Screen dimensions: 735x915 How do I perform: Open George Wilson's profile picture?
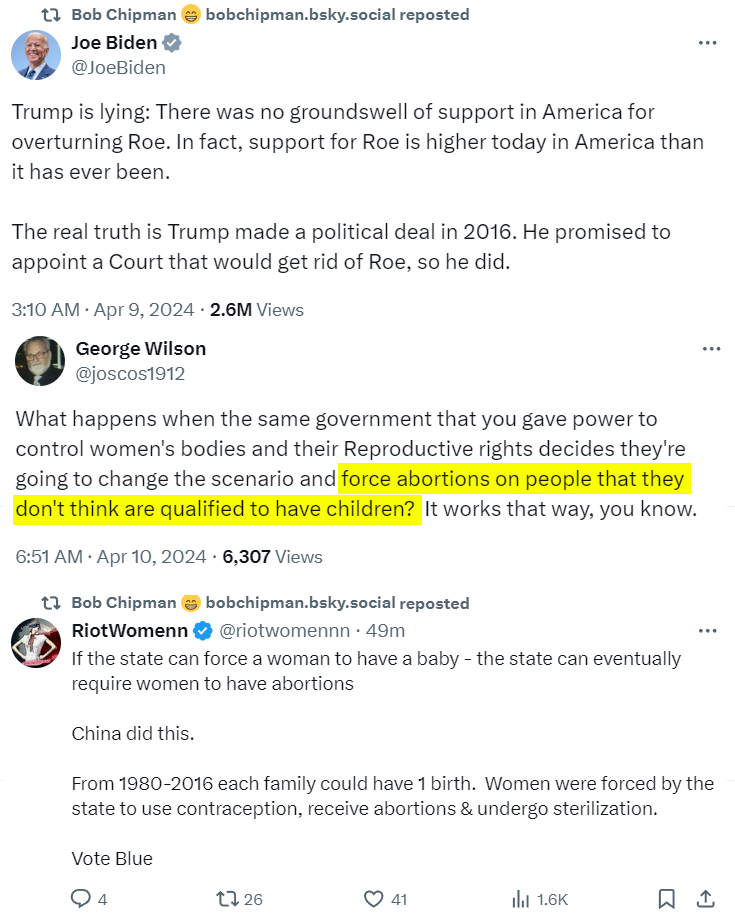[40, 361]
